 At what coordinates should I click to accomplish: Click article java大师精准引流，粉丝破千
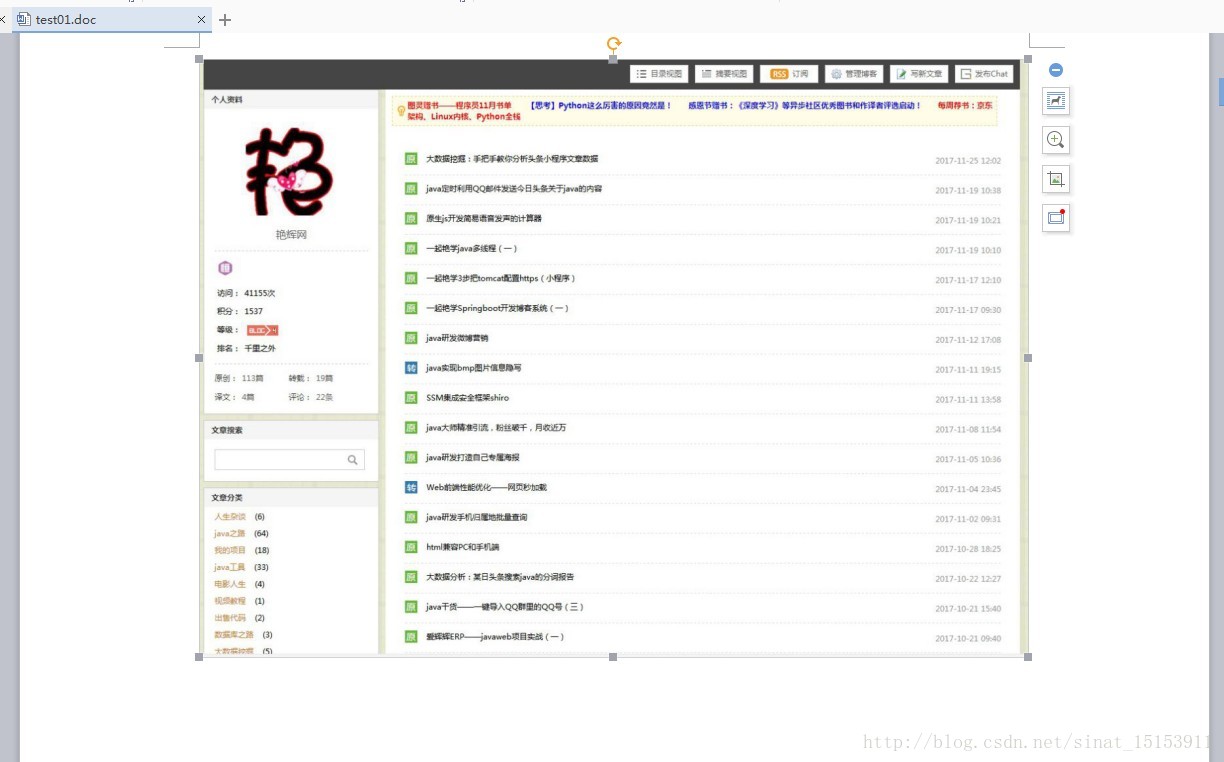point(496,428)
